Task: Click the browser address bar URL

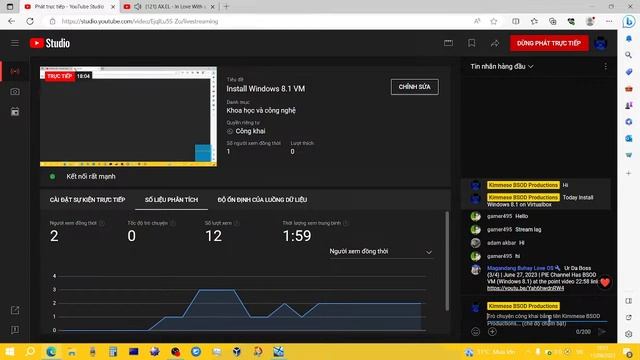Action: click(x=140, y=21)
